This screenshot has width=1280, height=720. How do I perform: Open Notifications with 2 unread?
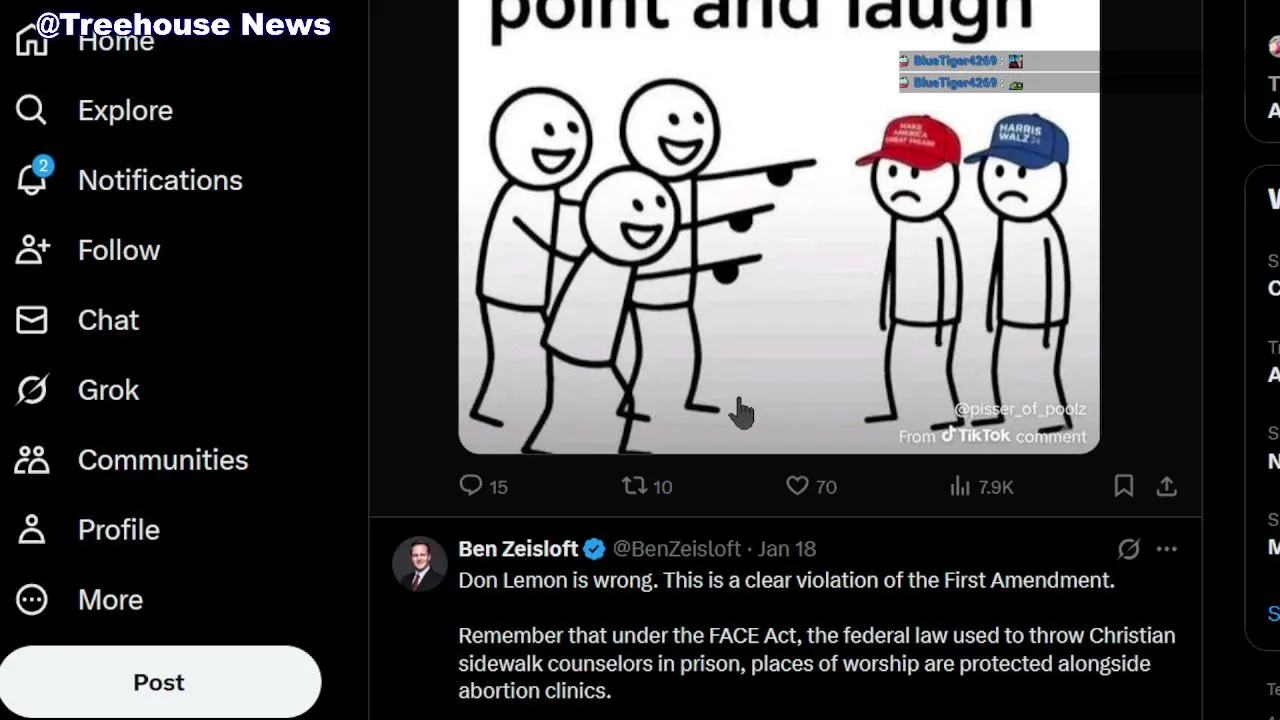(160, 181)
